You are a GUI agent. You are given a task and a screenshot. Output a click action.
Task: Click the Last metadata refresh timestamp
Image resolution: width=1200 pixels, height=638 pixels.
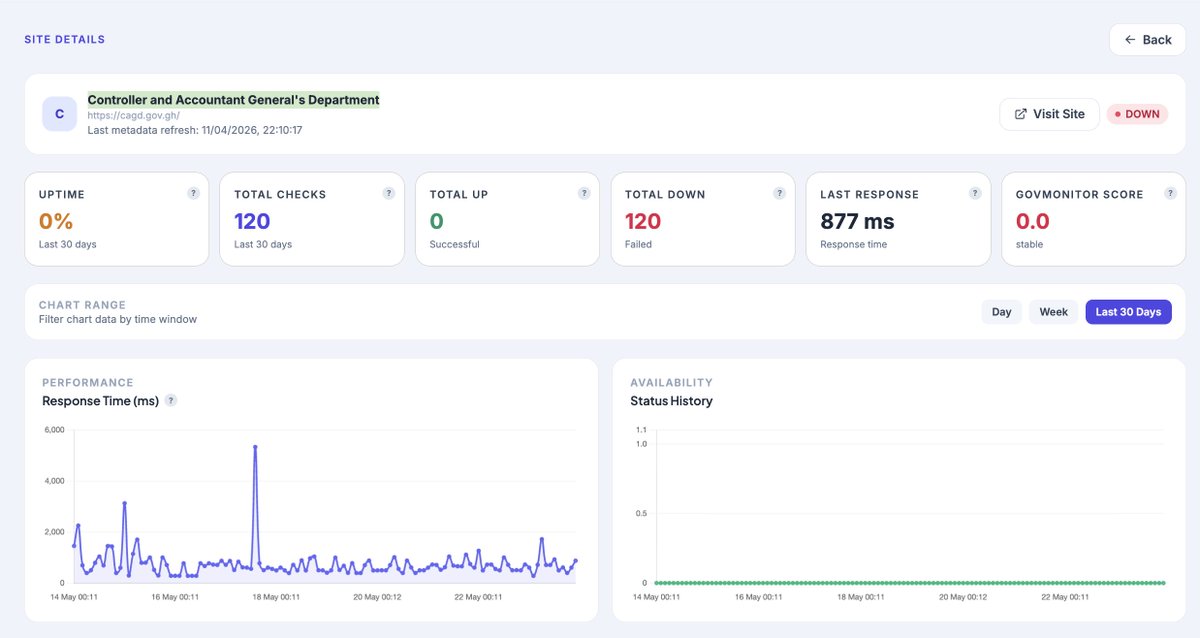195,130
